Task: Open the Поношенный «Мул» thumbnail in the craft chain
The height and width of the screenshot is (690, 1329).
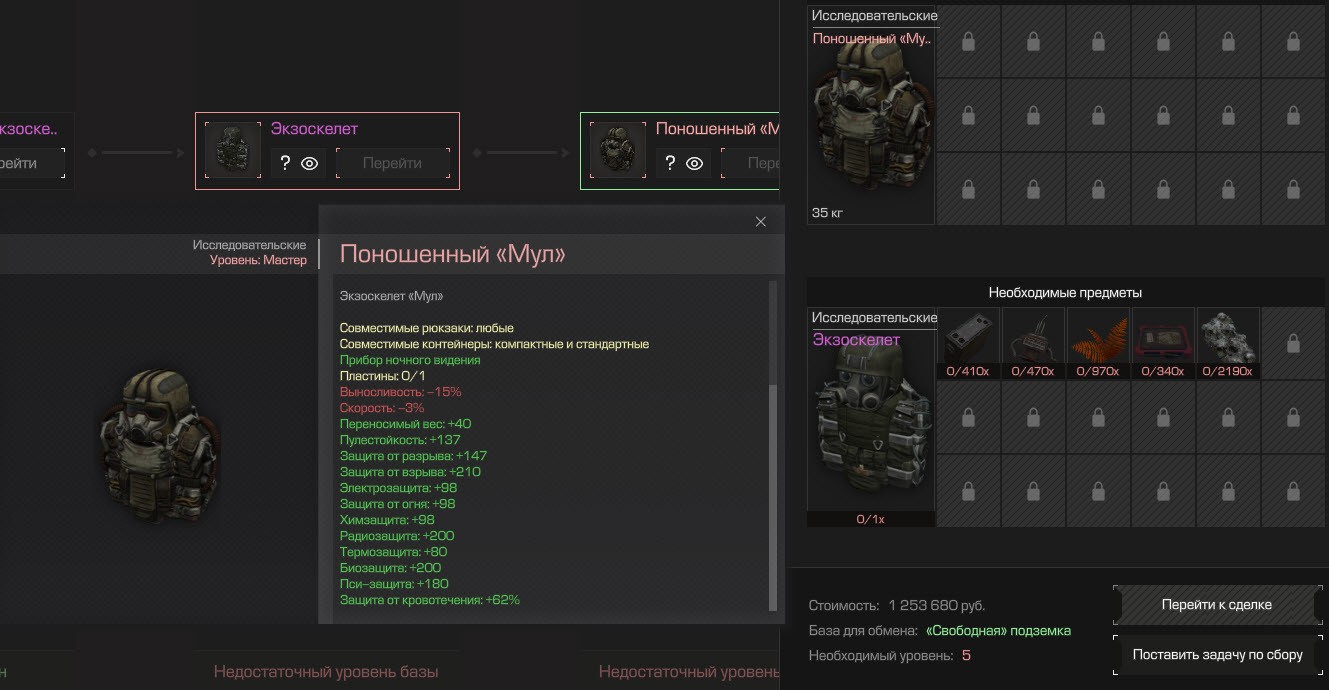Action: (x=618, y=150)
